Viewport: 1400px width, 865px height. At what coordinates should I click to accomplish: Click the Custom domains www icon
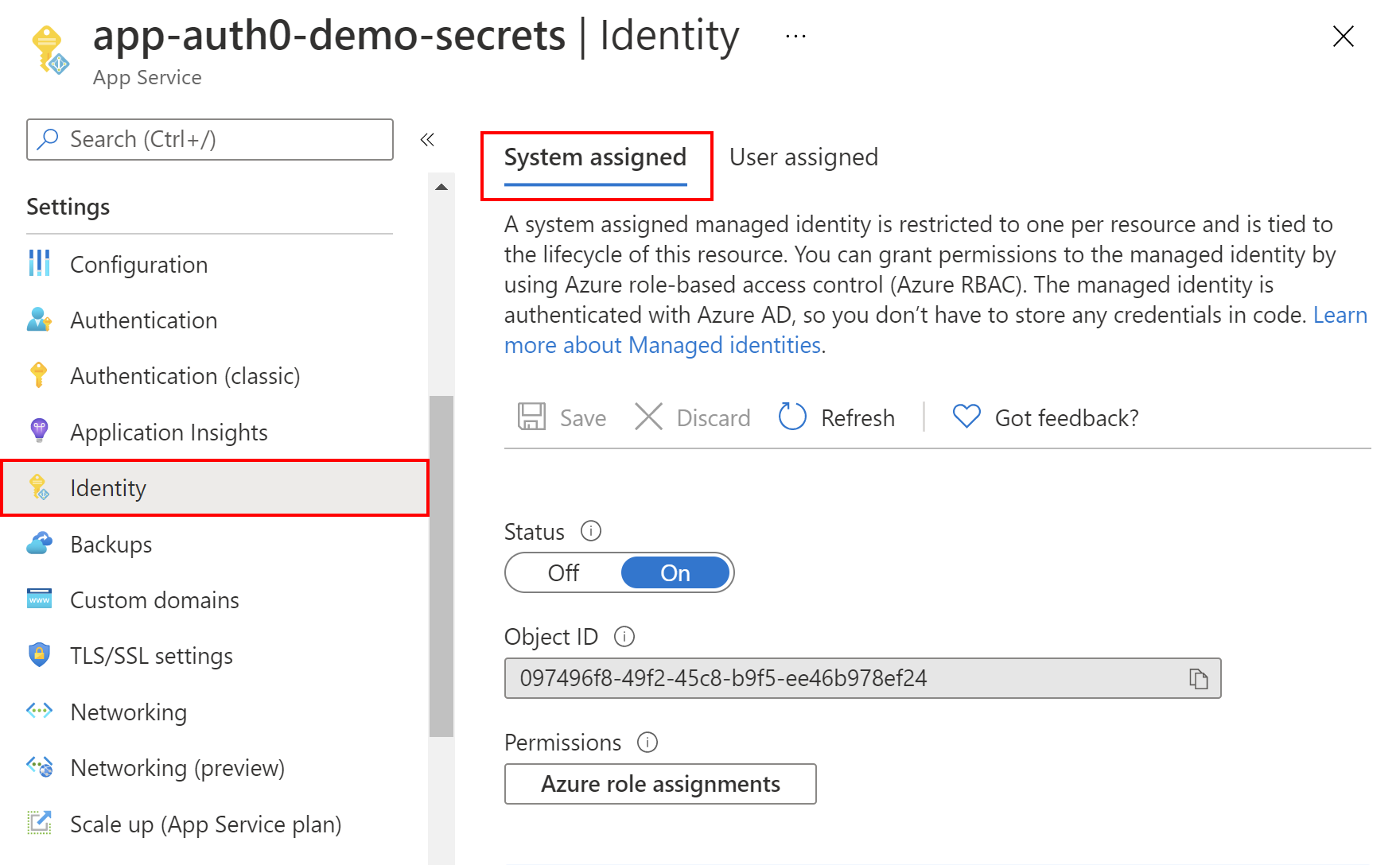[x=39, y=599]
